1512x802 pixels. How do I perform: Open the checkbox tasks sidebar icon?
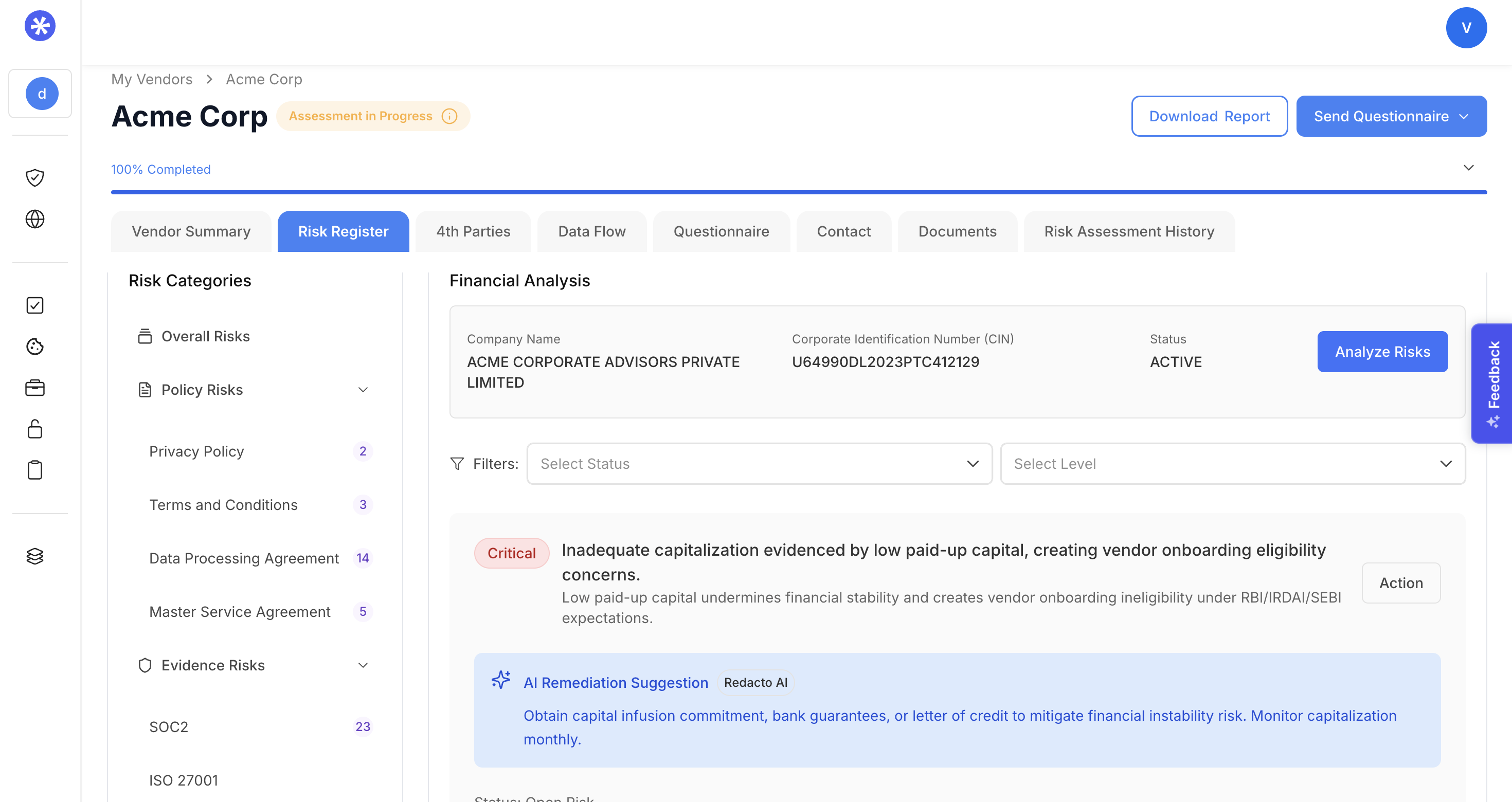(34, 305)
